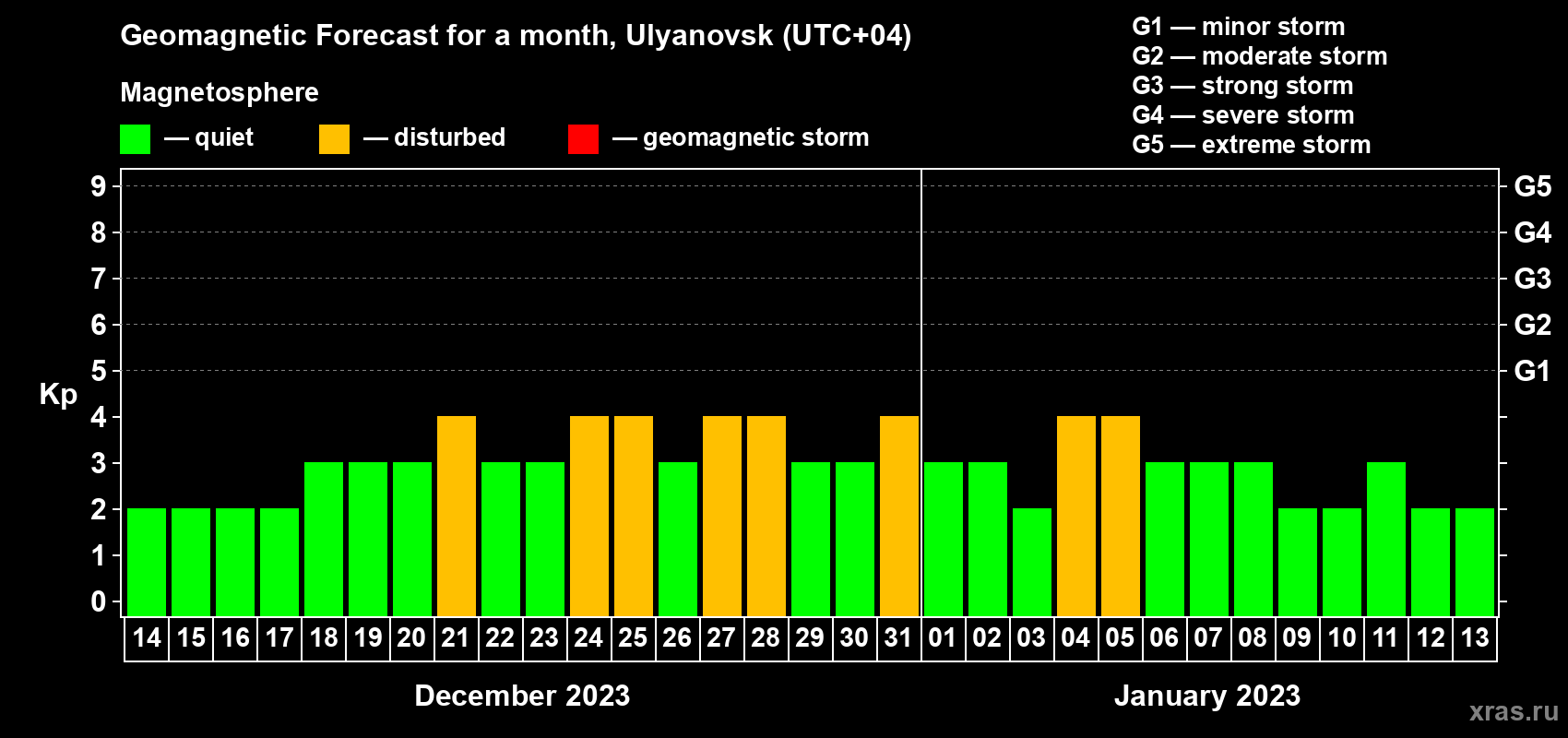Click date label 06 on the axis
The height and width of the screenshot is (738, 1568).
[x=1165, y=638]
